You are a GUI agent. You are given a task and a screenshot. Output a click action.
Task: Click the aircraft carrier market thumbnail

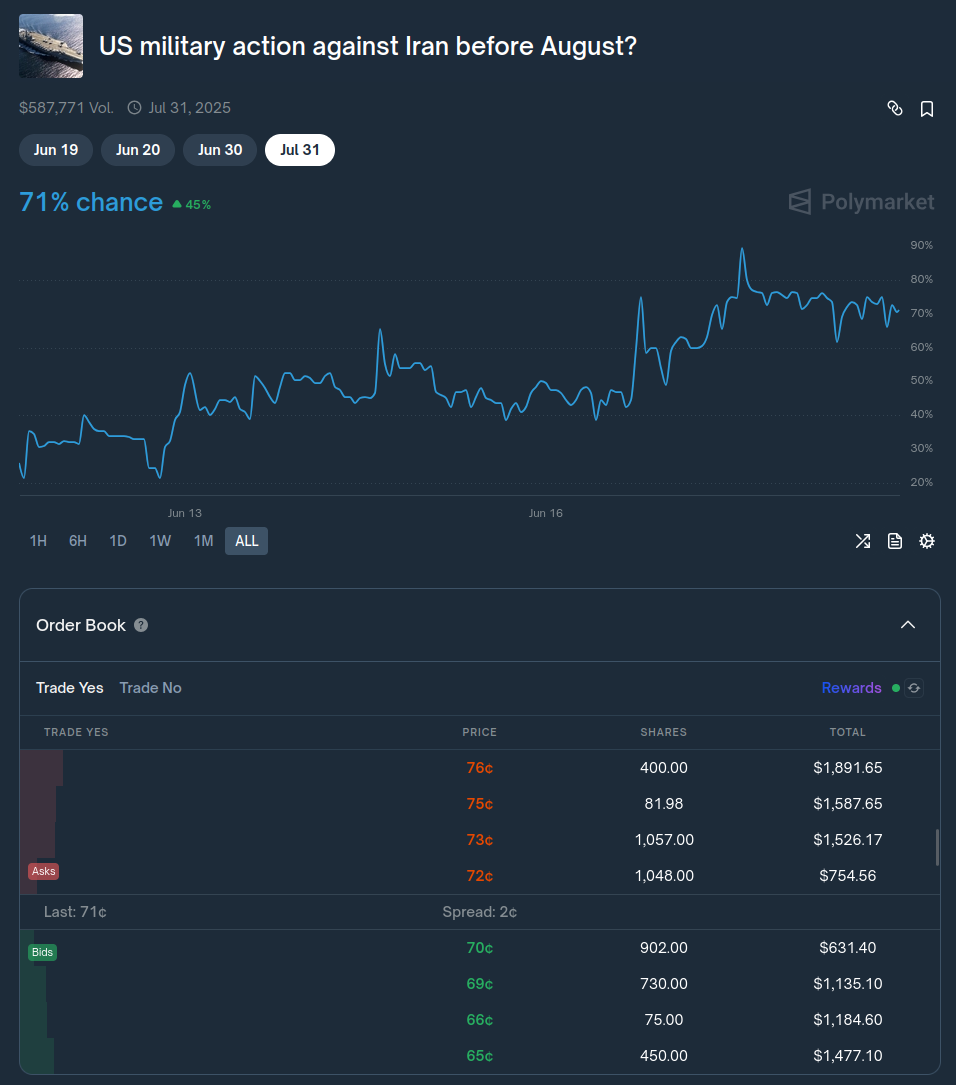(51, 46)
